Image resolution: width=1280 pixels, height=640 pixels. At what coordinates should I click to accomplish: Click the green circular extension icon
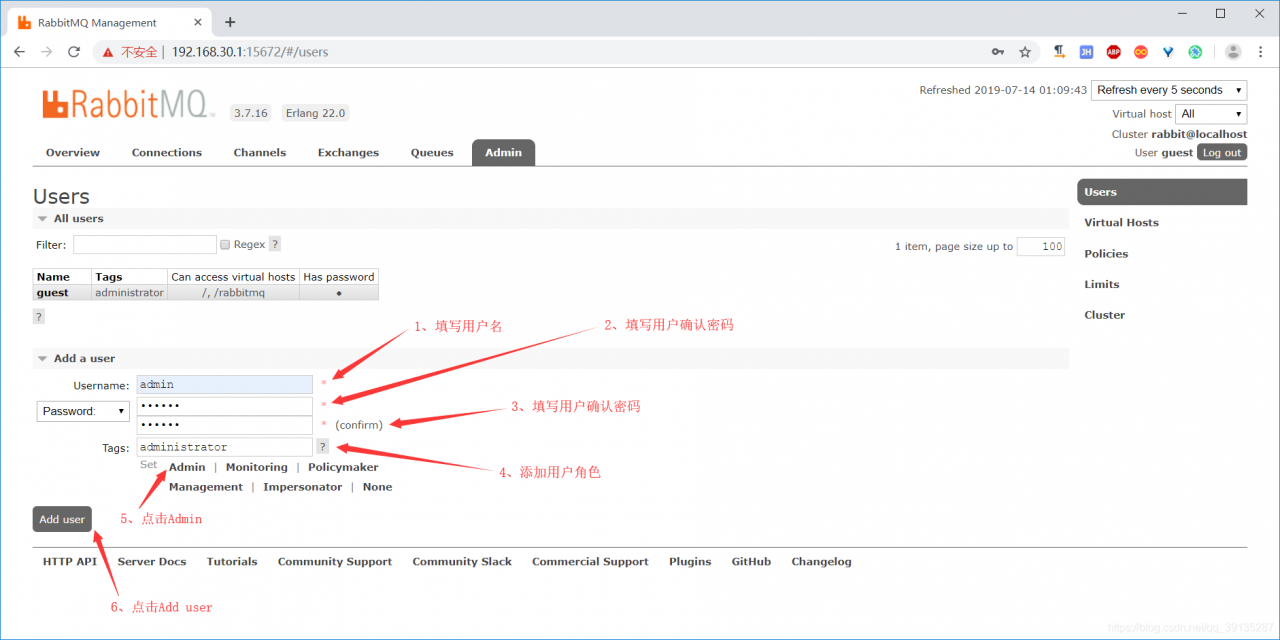(1194, 52)
